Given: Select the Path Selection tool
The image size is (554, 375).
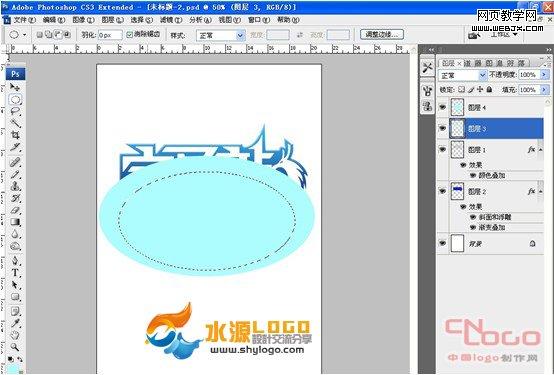Looking at the screenshot, I should click(x=15, y=285).
